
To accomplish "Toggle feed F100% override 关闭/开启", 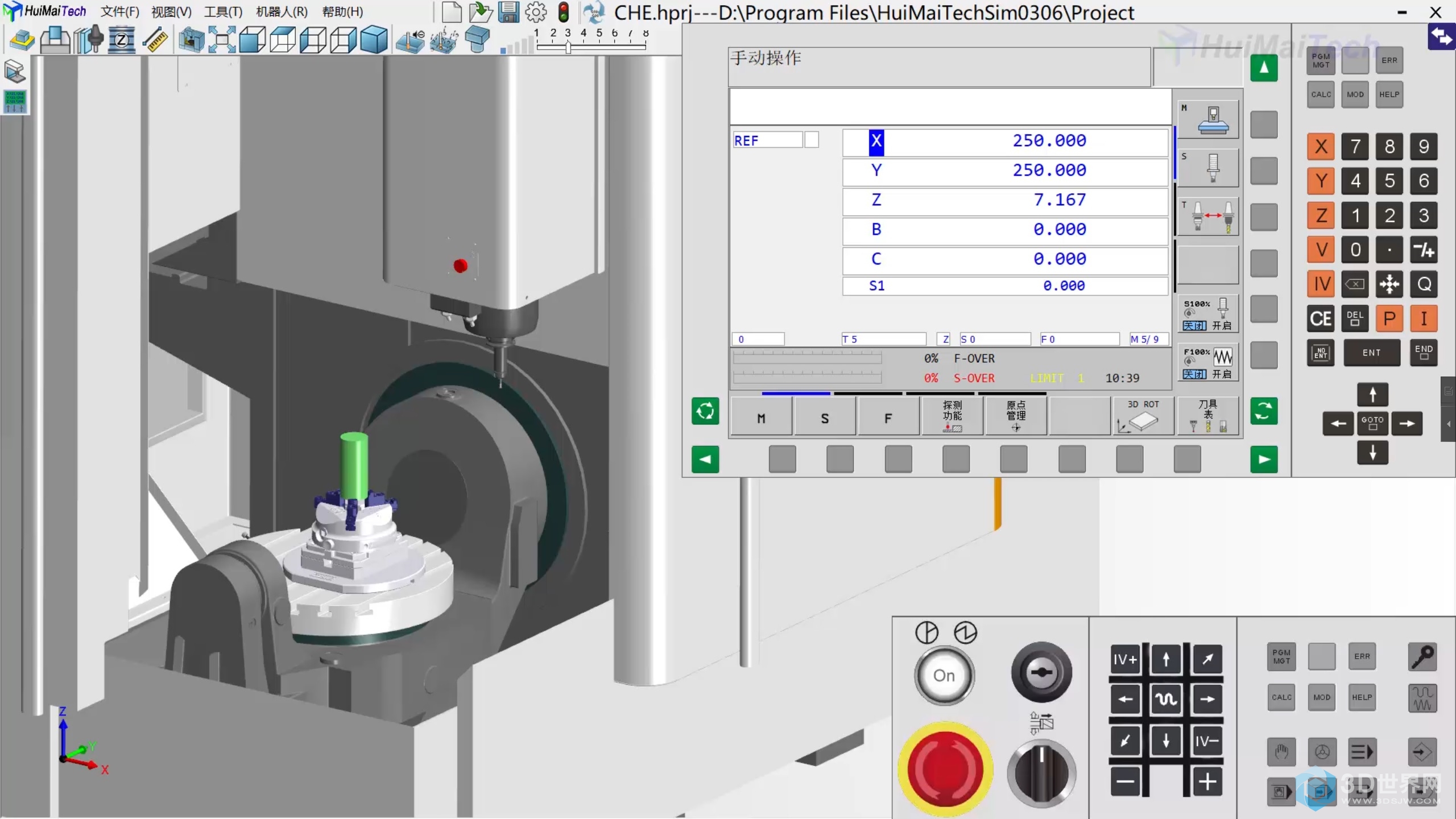I will [1207, 362].
